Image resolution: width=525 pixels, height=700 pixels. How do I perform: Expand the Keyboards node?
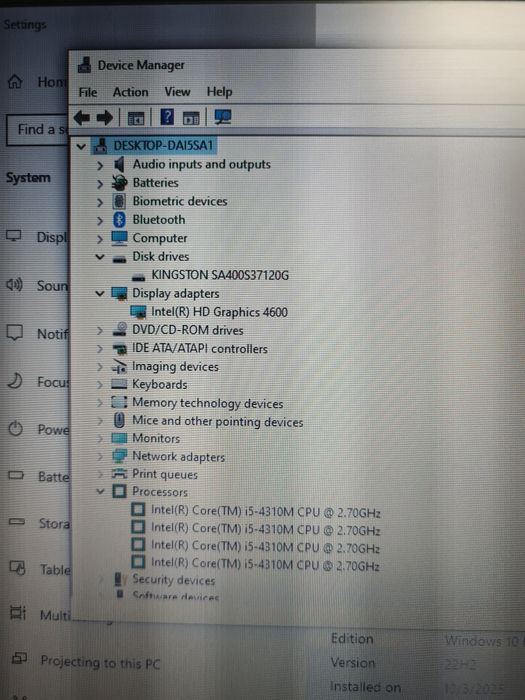click(100, 385)
